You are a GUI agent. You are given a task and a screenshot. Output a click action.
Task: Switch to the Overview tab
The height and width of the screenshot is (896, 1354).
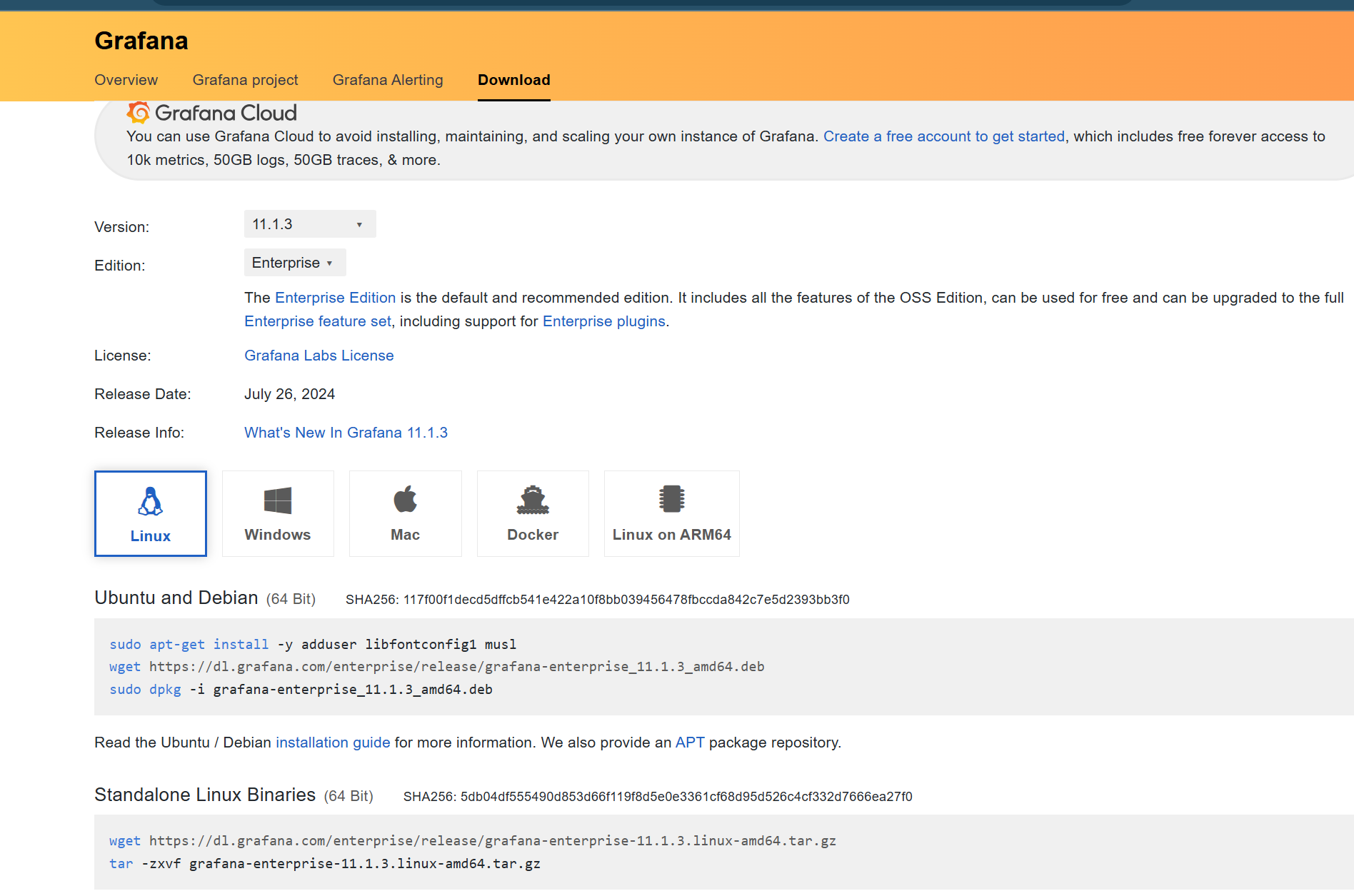(x=126, y=80)
